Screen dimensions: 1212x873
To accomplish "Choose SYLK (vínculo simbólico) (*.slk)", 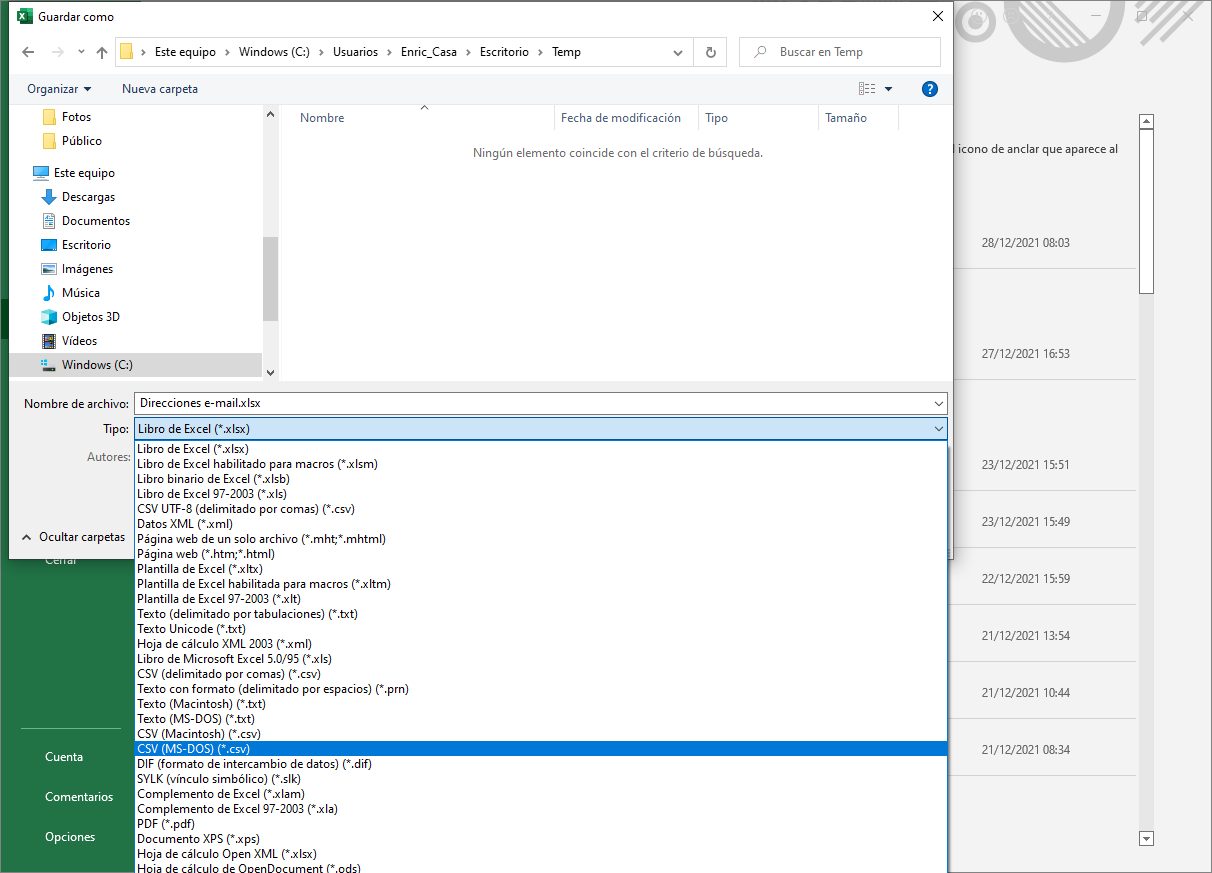I will [541, 779].
